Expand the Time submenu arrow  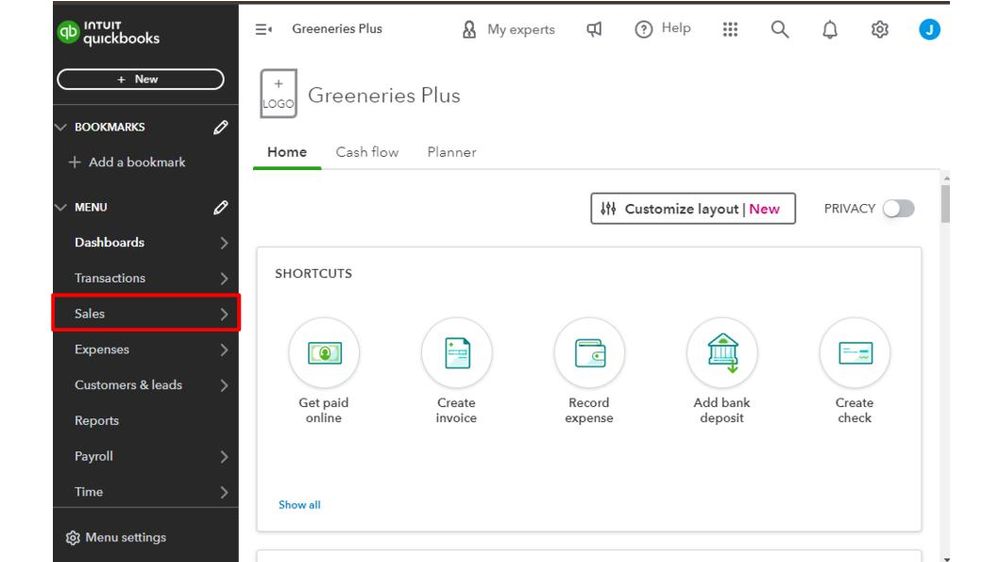click(224, 493)
